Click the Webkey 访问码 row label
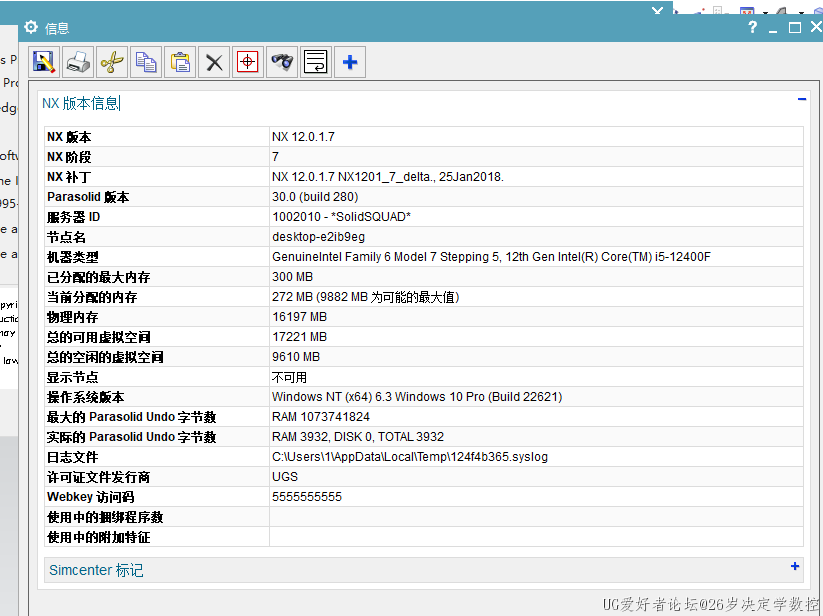Screen dimensions: 823x616 pos(90,496)
